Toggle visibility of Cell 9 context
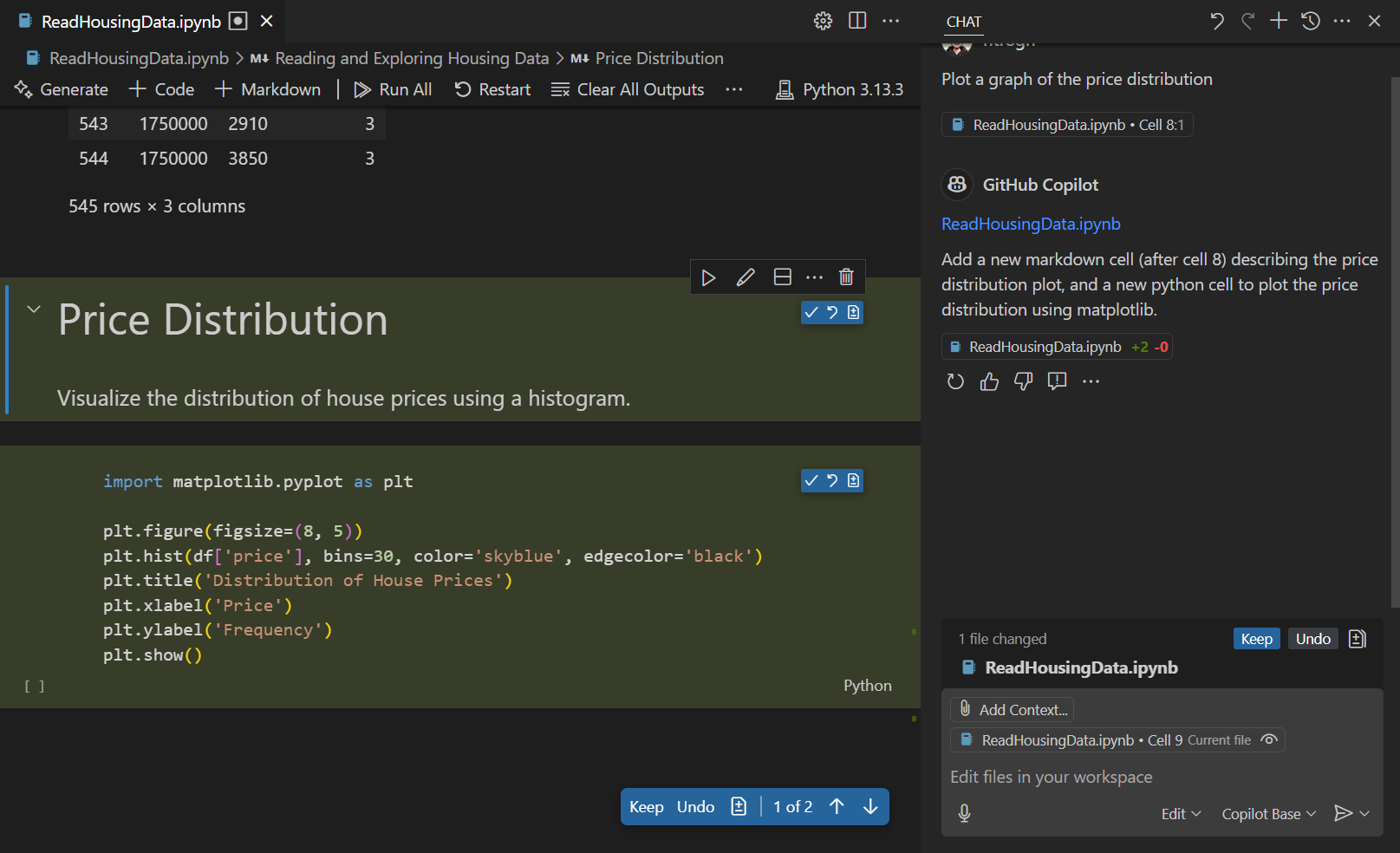Image resolution: width=1400 pixels, height=853 pixels. pos(1269,739)
